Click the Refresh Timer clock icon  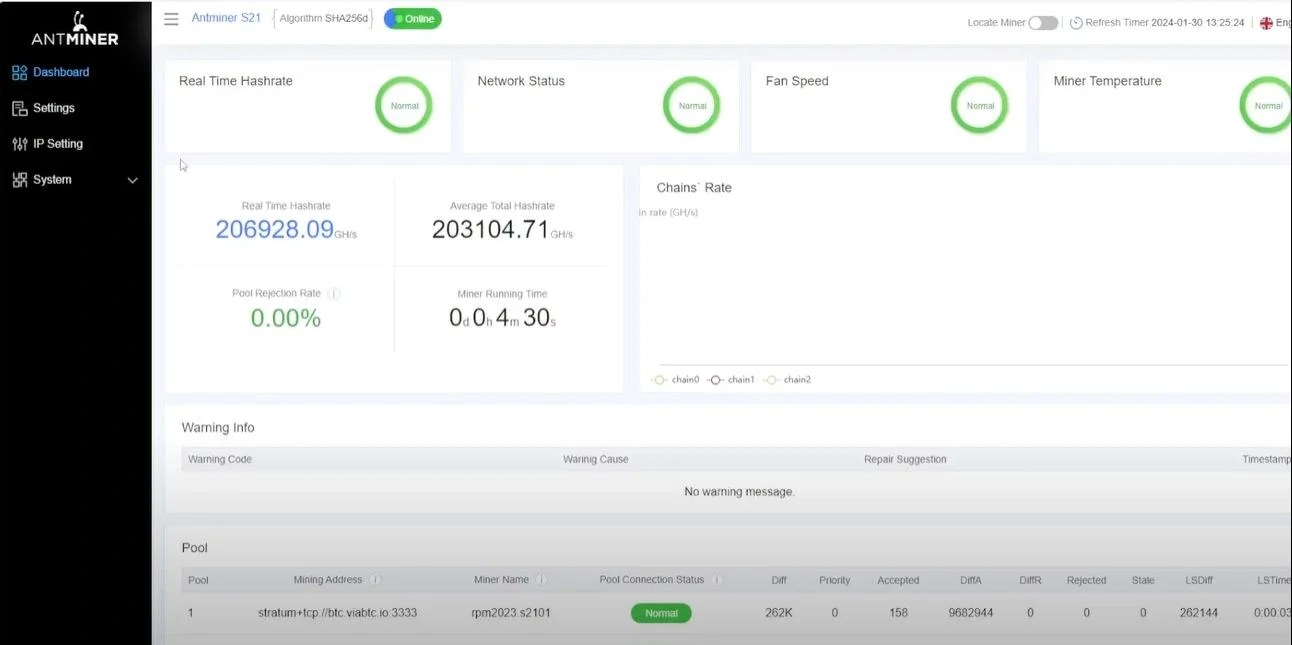[x=1076, y=23]
